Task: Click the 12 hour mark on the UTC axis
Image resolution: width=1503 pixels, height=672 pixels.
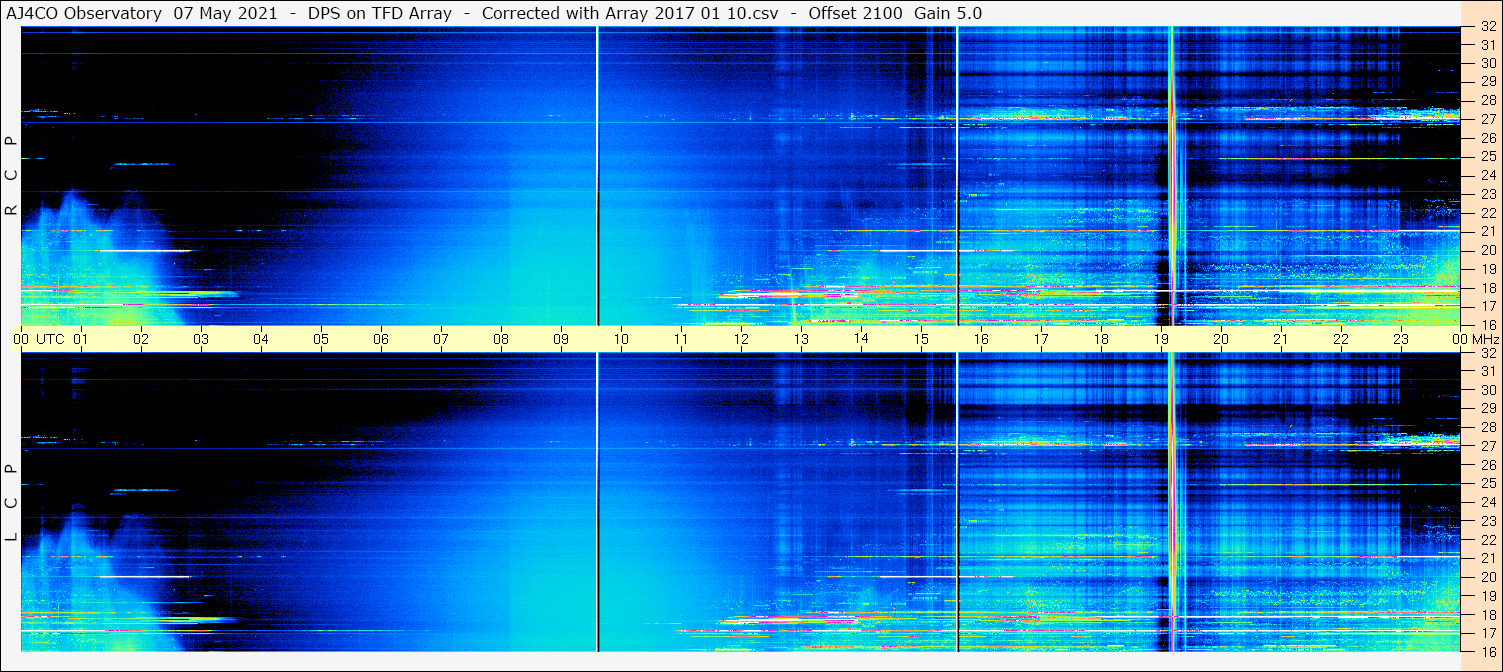Action: pyautogui.click(x=741, y=339)
